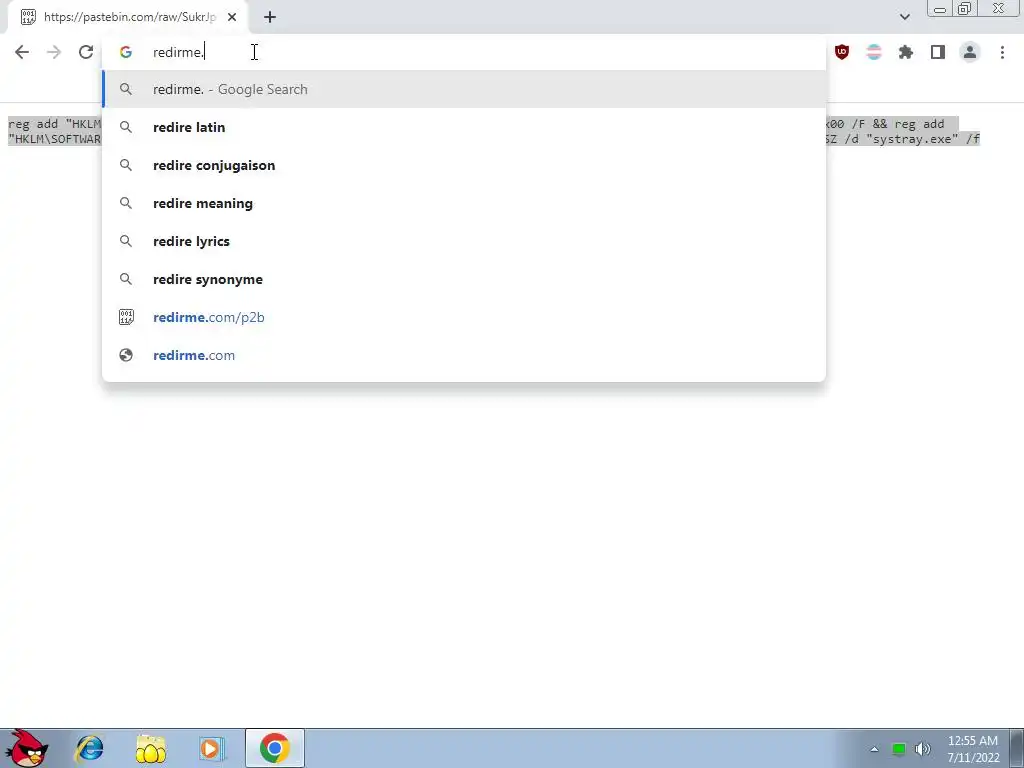This screenshot has height=768, width=1024.
Task: Go back using the browser back arrow
Action: [22, 52]
